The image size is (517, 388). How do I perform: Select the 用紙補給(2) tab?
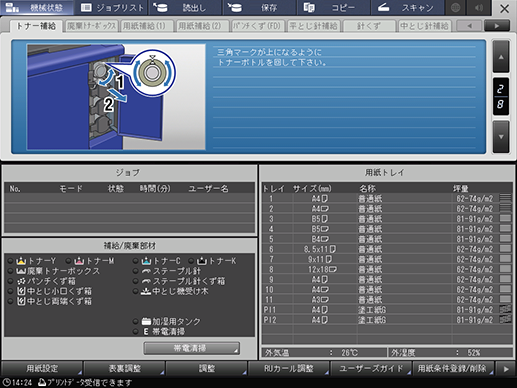[x=202, y=26]
